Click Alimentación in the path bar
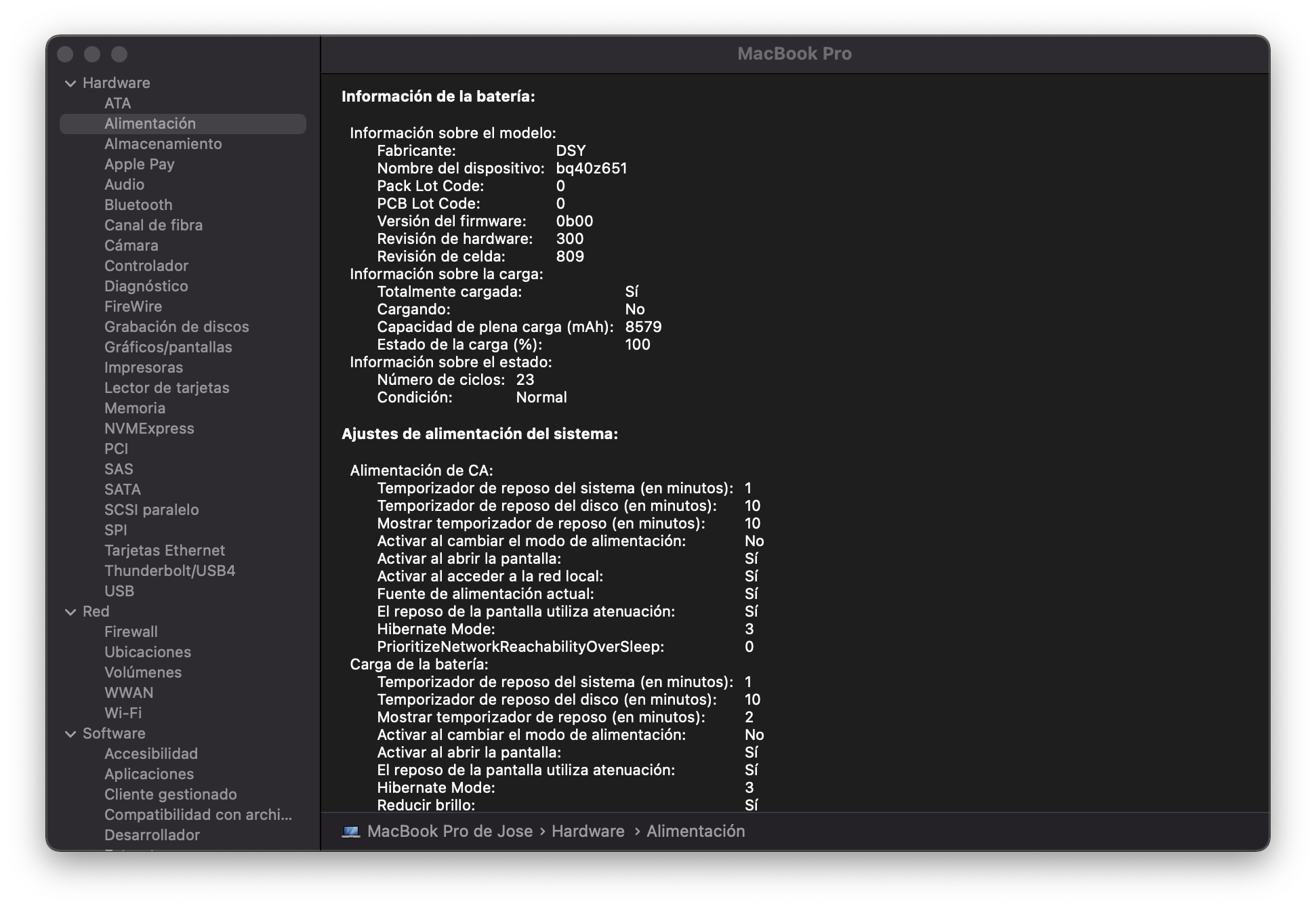This screenshot has height=908, width=1316. 695,831
